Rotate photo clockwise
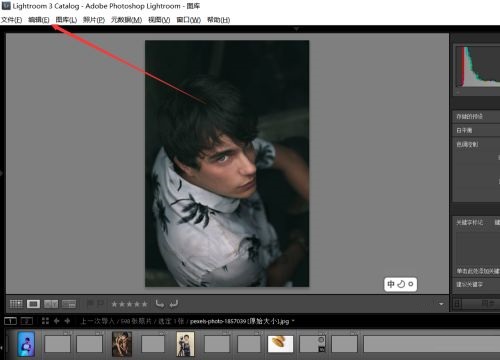The height and width of the screenshot is (360, 500). (174, 304)
